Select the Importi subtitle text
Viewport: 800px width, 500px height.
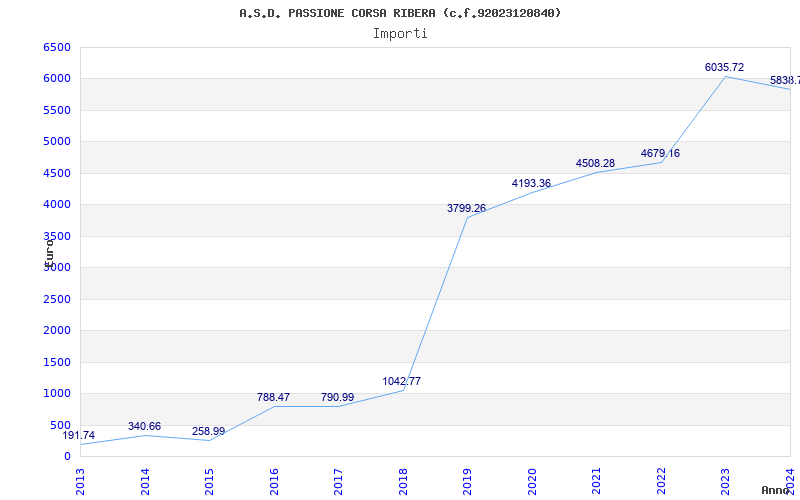[400, 34]
